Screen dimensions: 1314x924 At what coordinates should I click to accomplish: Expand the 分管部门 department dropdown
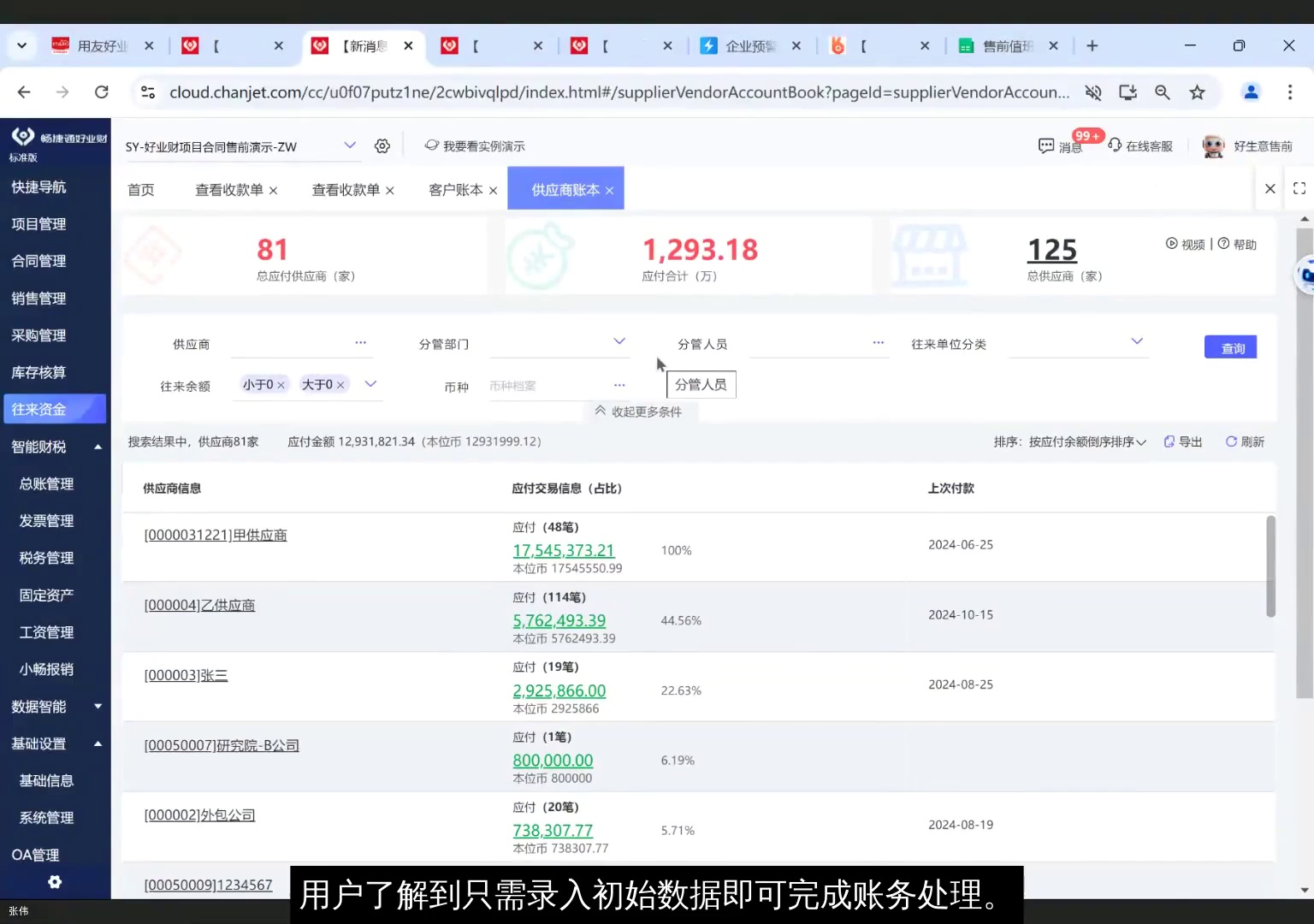619,341
